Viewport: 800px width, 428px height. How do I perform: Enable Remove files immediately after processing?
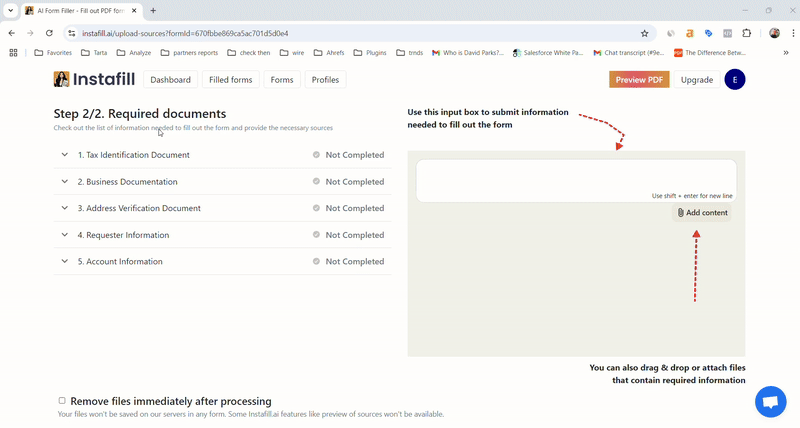tap(62, 400)
